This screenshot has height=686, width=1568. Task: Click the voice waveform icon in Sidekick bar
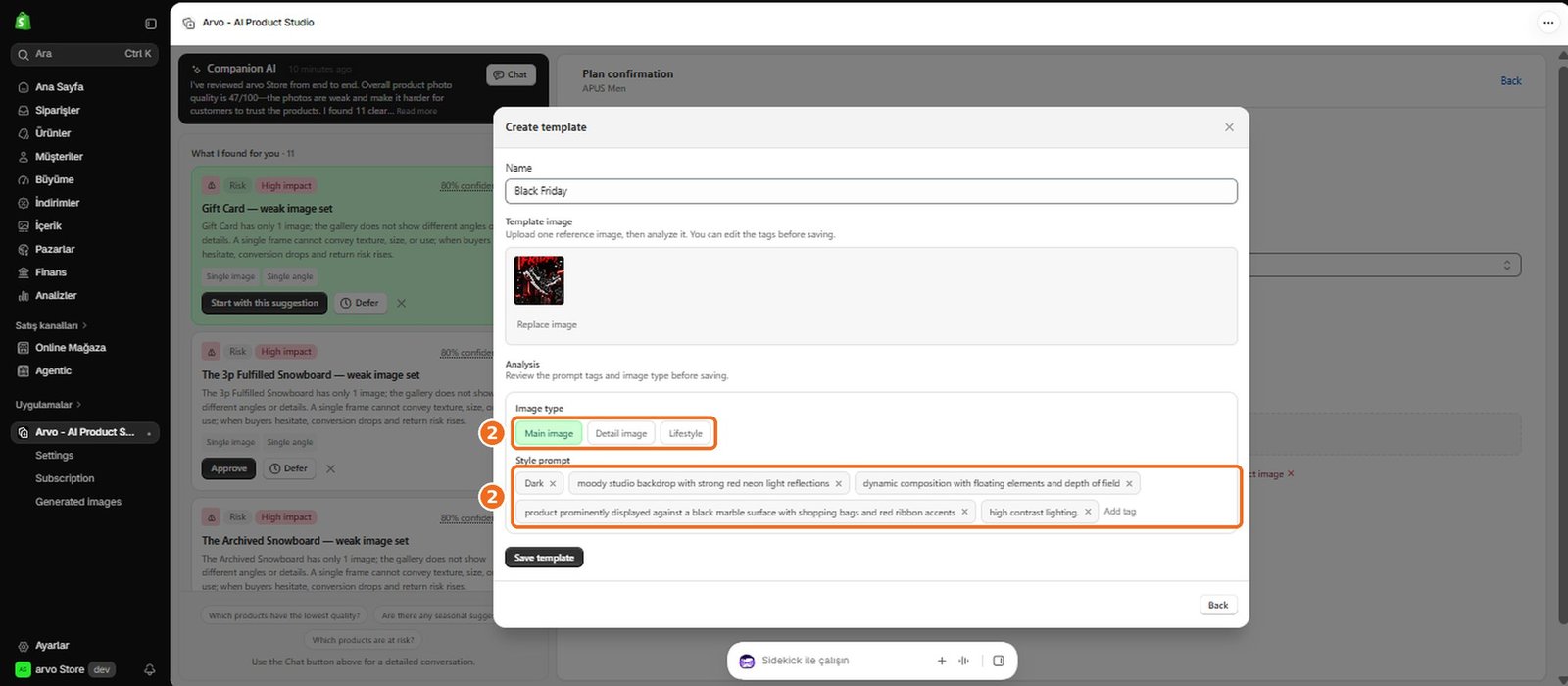(964, 661)
